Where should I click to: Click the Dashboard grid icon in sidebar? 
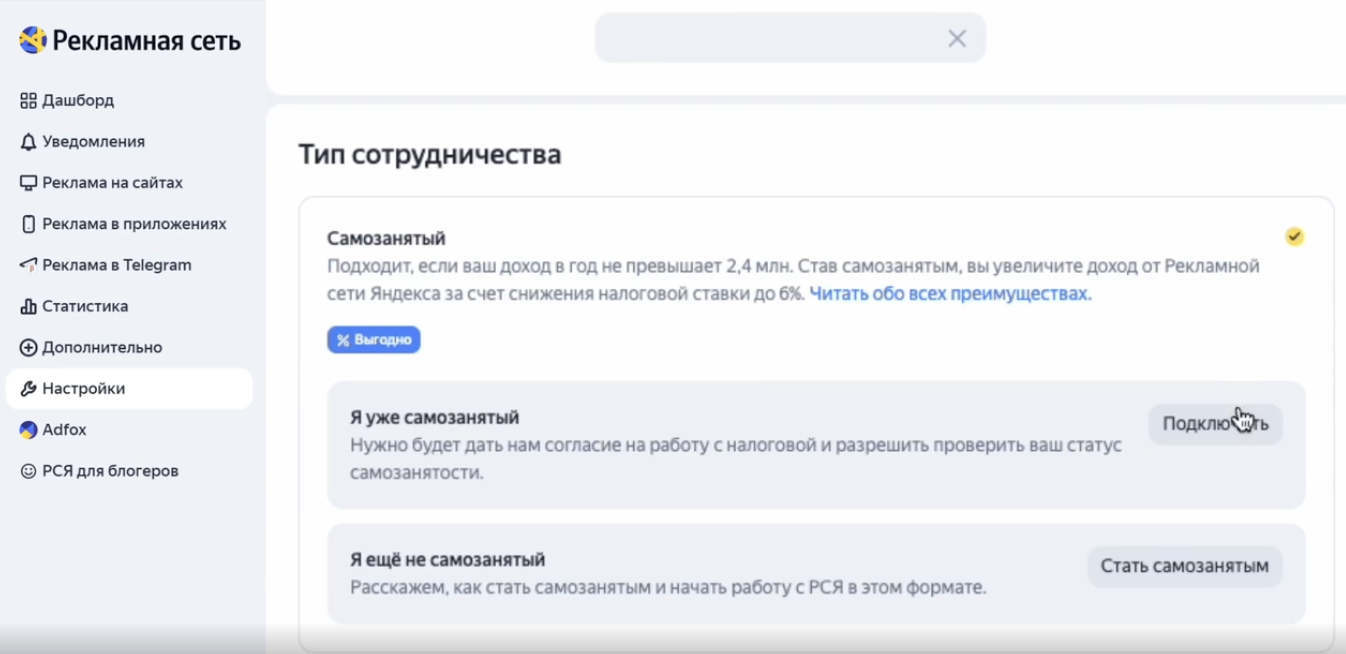(x=28, y=101)
